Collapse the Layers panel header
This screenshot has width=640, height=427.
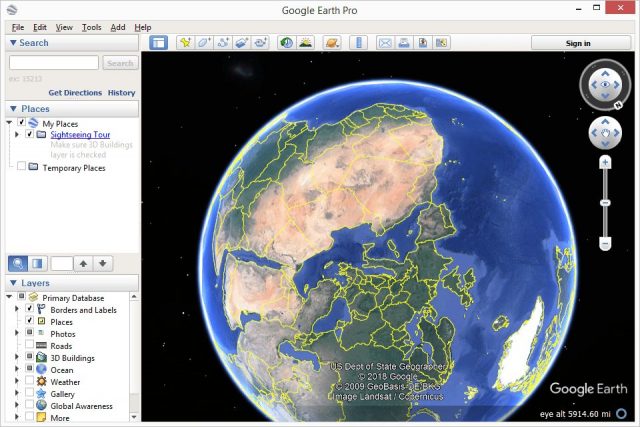(72, 283)
